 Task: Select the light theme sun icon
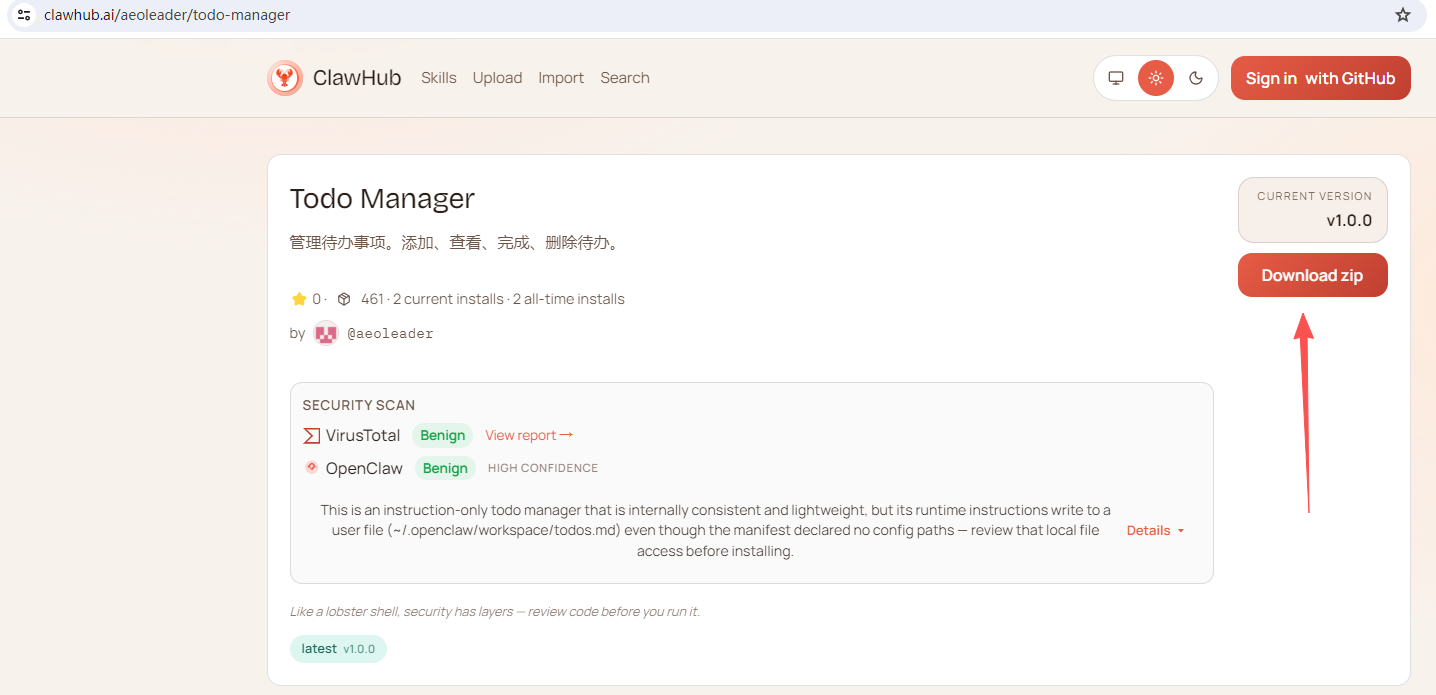(1156, 78)
